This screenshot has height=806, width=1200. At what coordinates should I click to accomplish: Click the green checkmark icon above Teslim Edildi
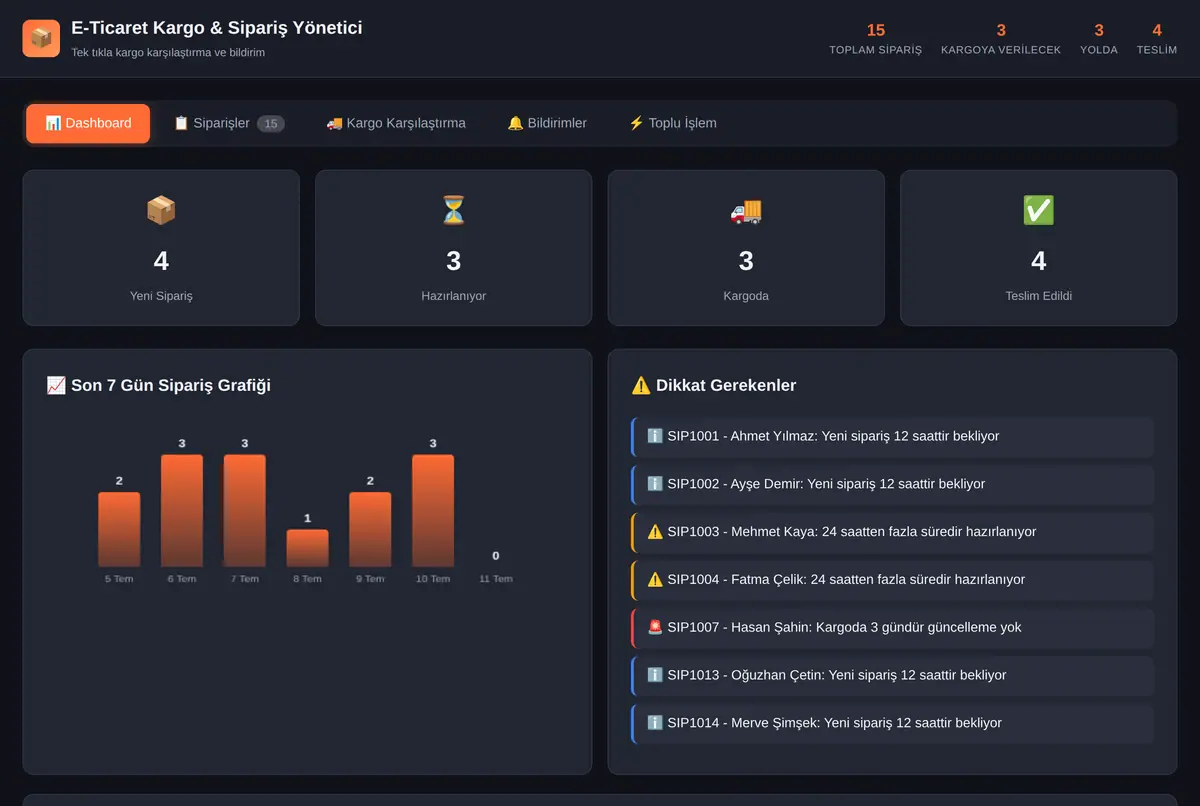tap(1038, 210)
